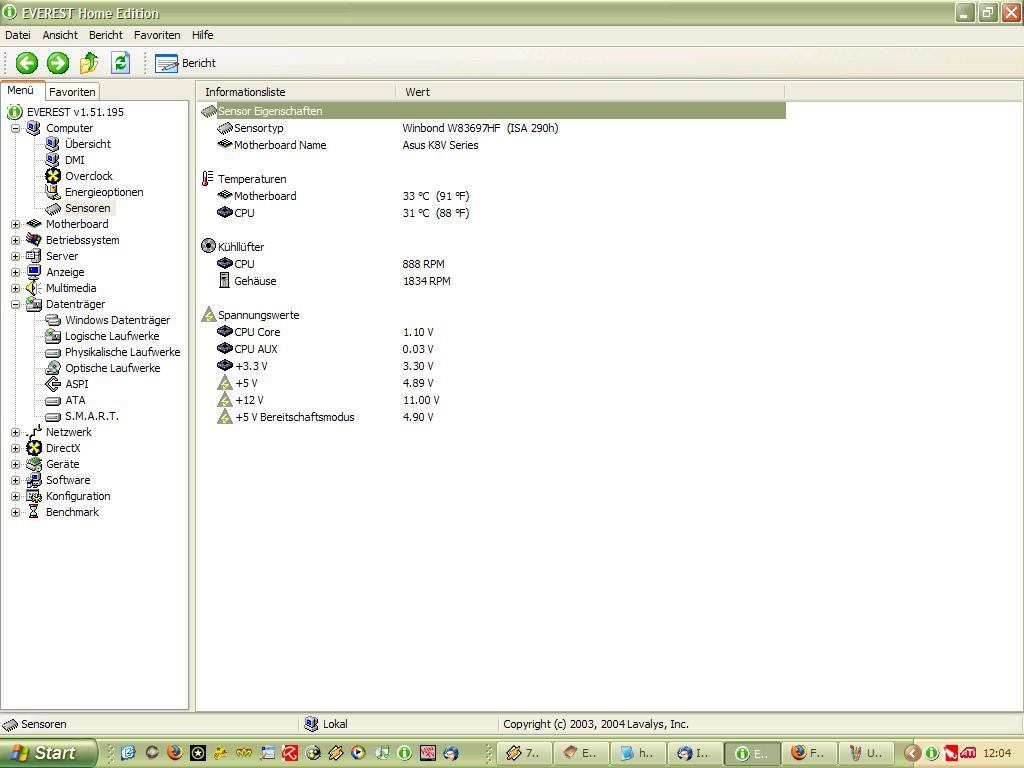Select the Menü tab in sidebar
The image size is (1024, 768).
[22, 91]
